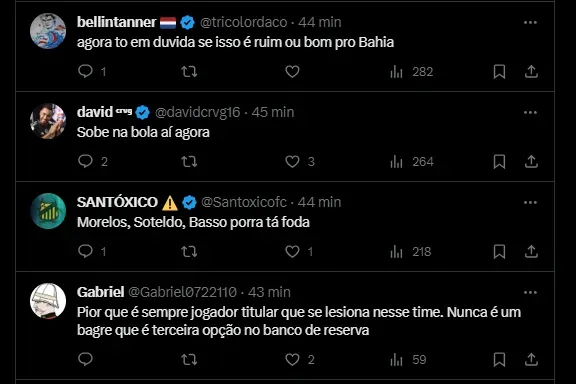Share SANTÓXICO's tweet
576x384 pixels.
[531, 252]
